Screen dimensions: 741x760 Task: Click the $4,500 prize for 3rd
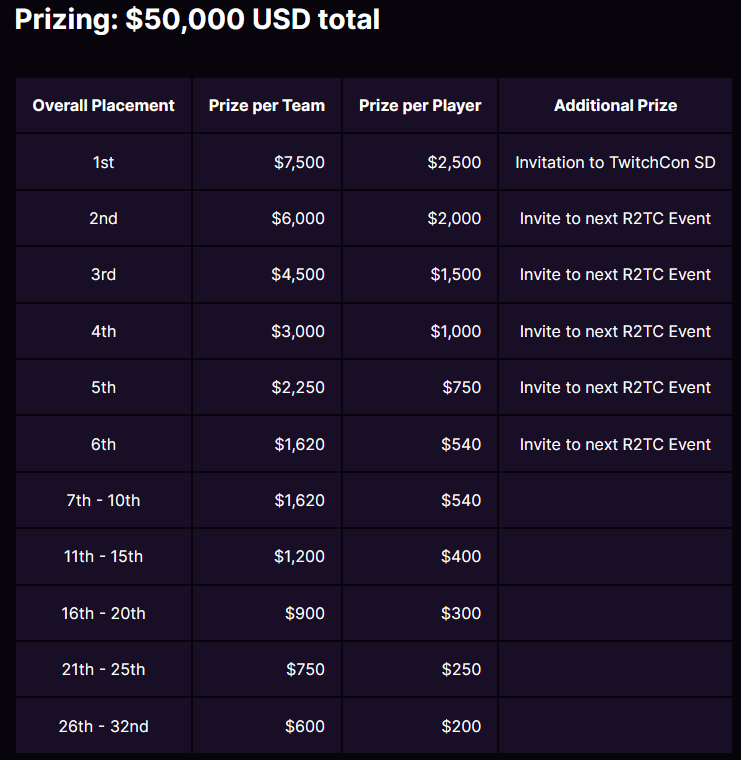[x=298, y=274]
